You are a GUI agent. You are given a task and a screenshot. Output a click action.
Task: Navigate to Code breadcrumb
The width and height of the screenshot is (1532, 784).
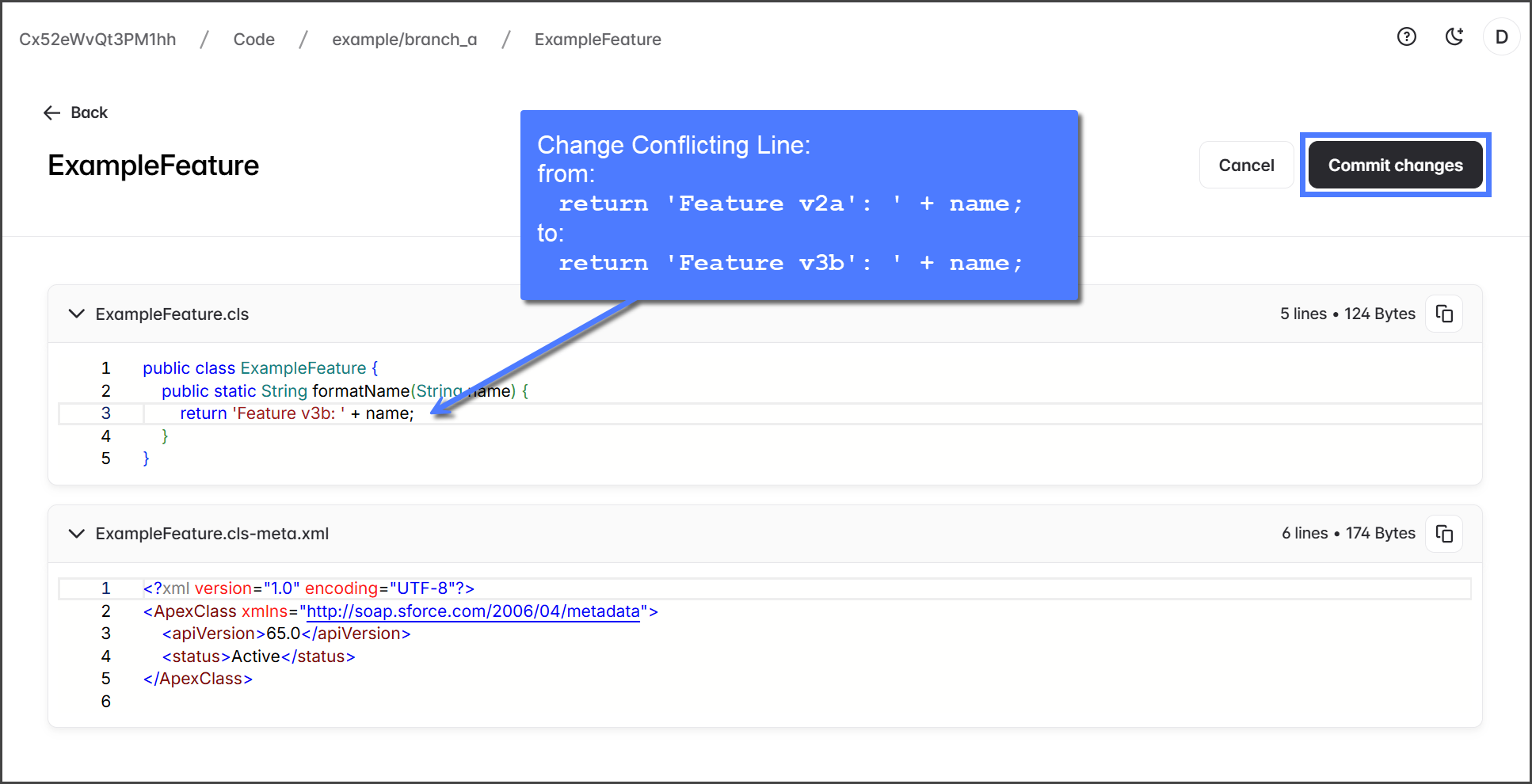253,40
